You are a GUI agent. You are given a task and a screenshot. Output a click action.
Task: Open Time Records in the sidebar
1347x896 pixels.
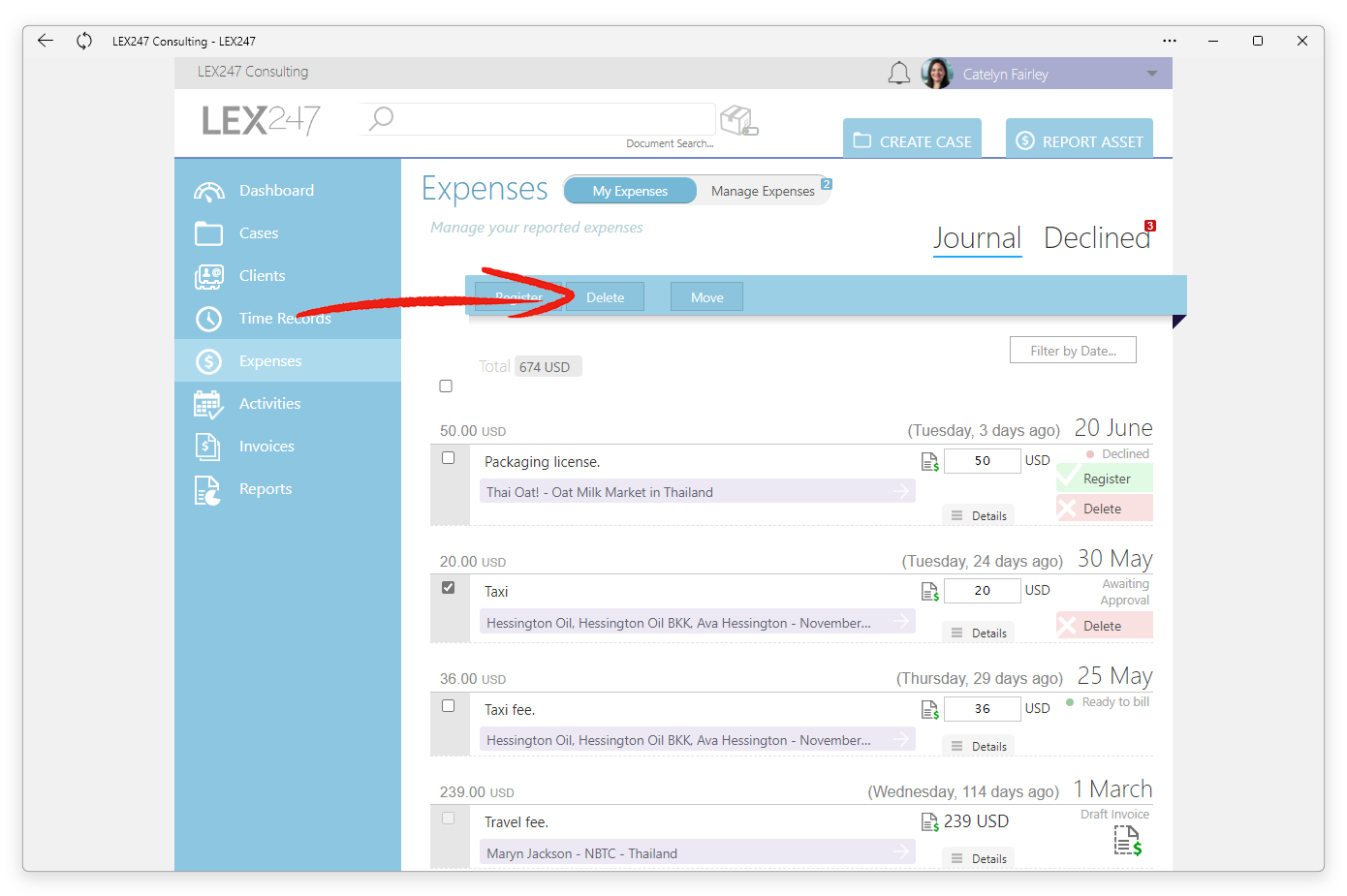point(288,319)
